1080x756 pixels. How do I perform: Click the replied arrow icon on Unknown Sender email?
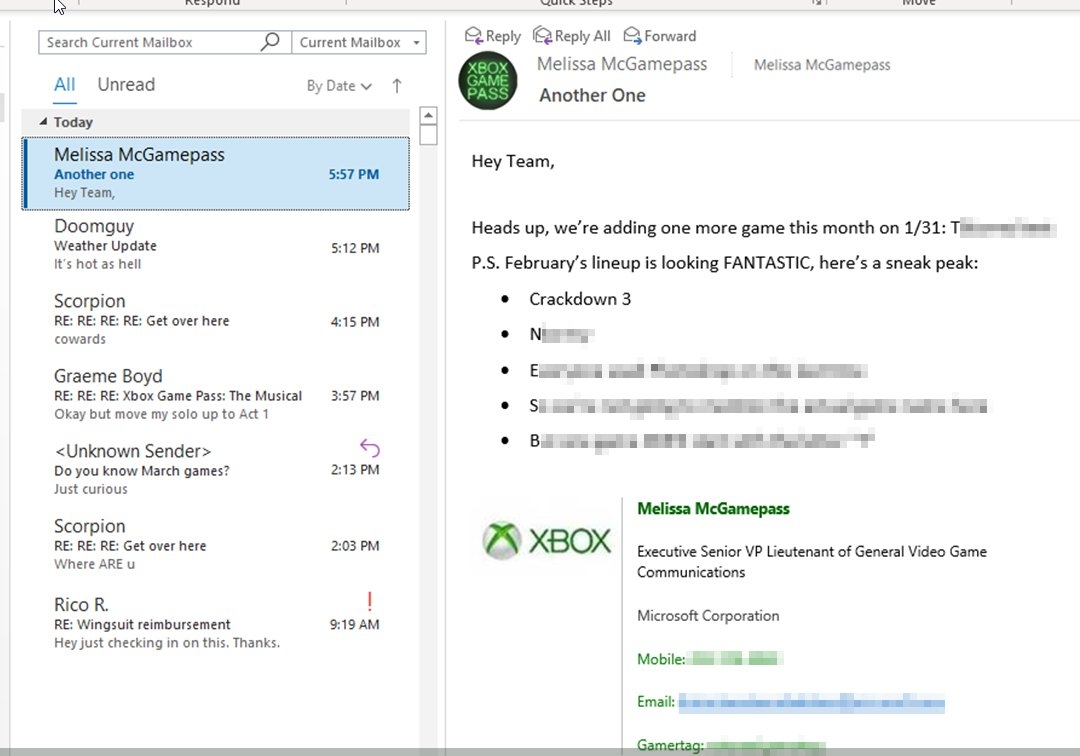(x=370, y=448)
